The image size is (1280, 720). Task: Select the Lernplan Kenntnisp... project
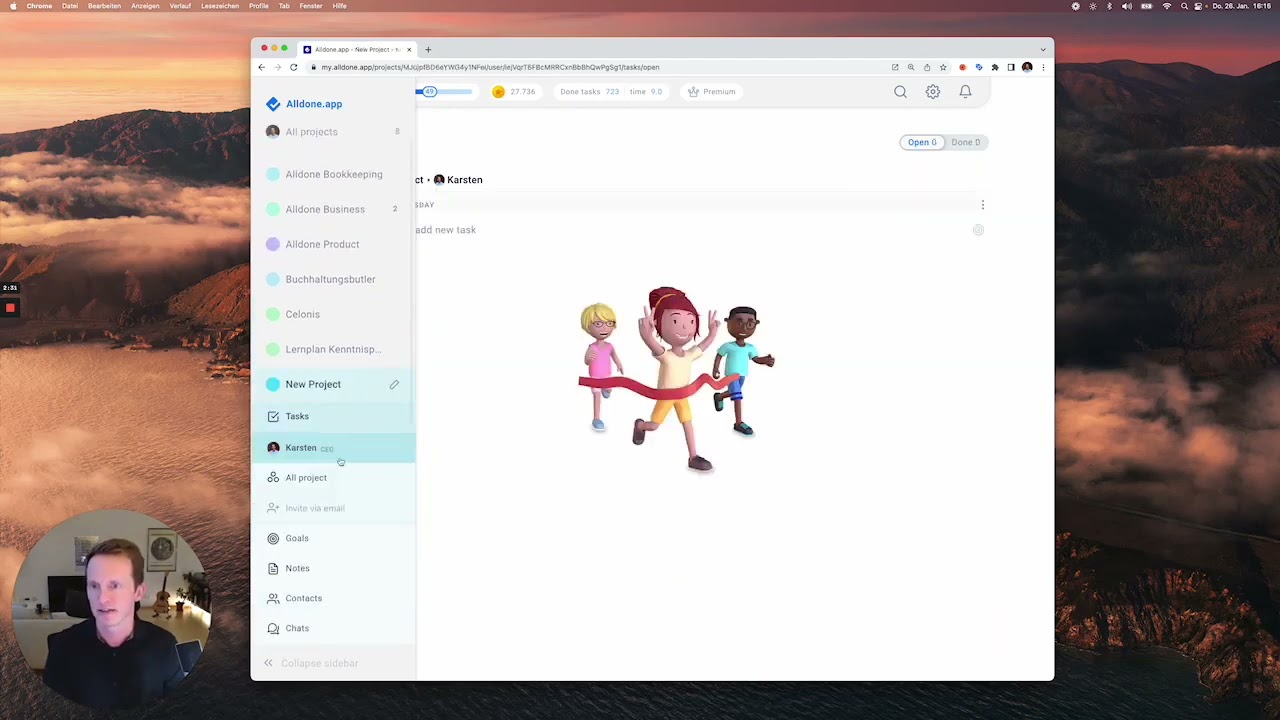[333, 349]
